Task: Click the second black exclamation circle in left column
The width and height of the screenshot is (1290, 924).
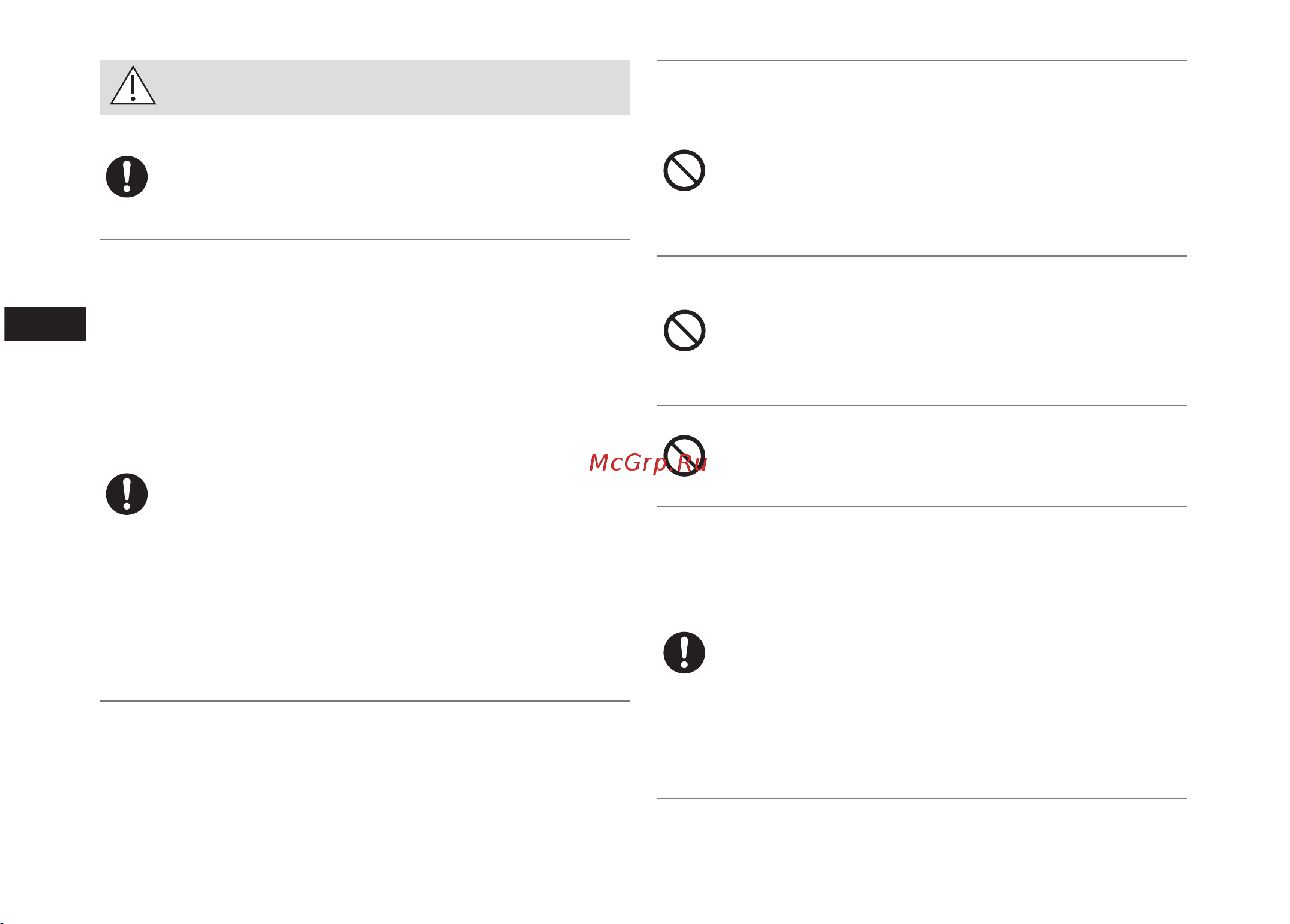Action: point(127,494)
